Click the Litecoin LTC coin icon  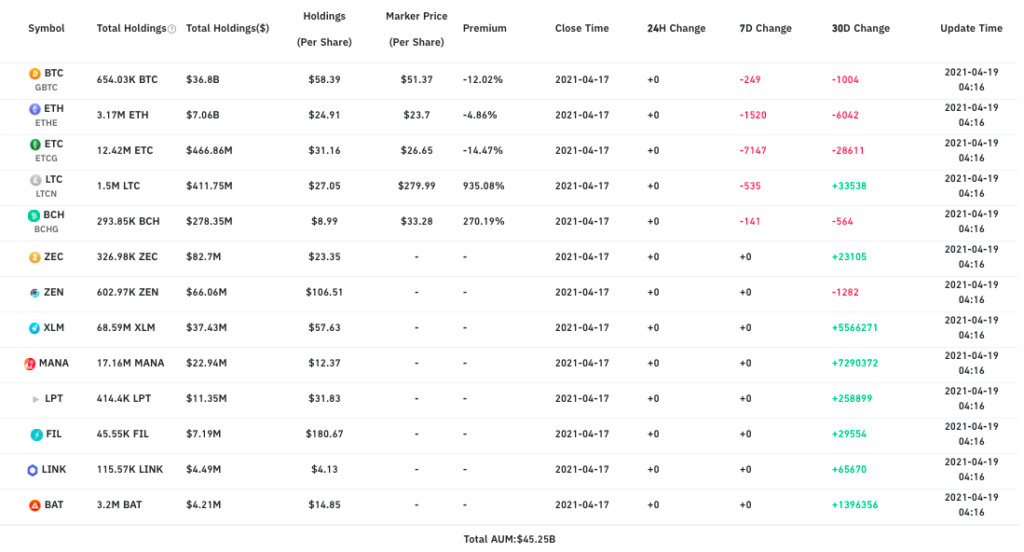[x=34, y=180]
